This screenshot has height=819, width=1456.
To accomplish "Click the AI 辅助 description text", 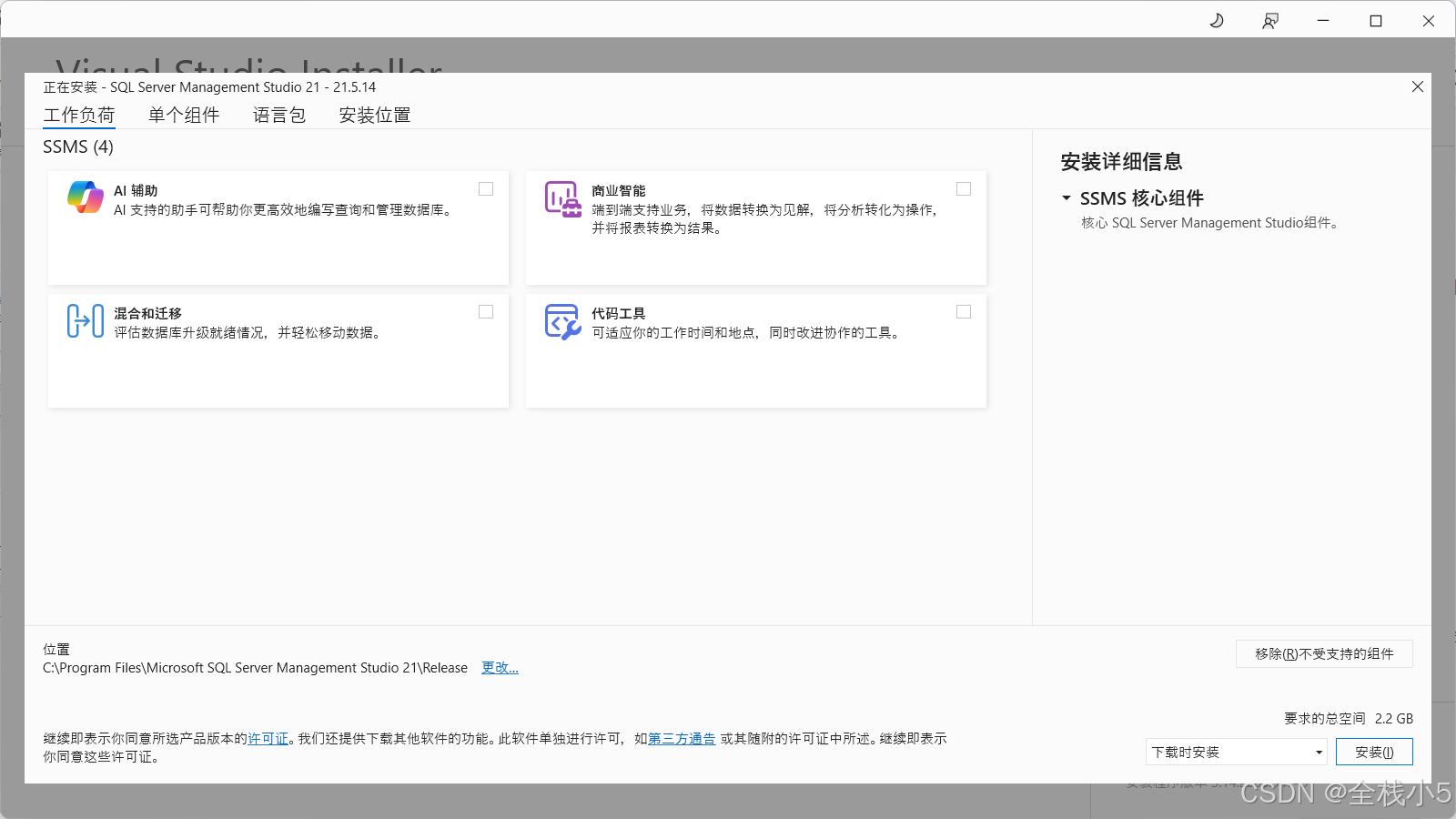I will [x=284, y=210].
